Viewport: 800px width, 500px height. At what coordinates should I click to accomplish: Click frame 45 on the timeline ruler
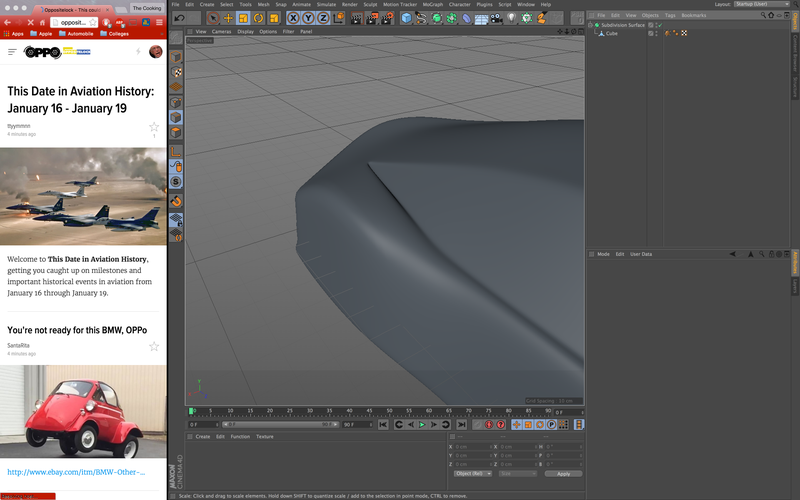(369, 411)
